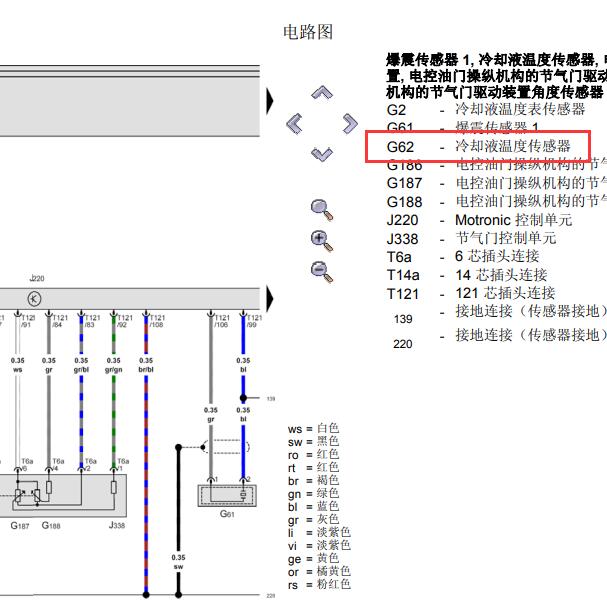Select the T6a 6 芯插头连接 legend row

(x=463, y=256)
